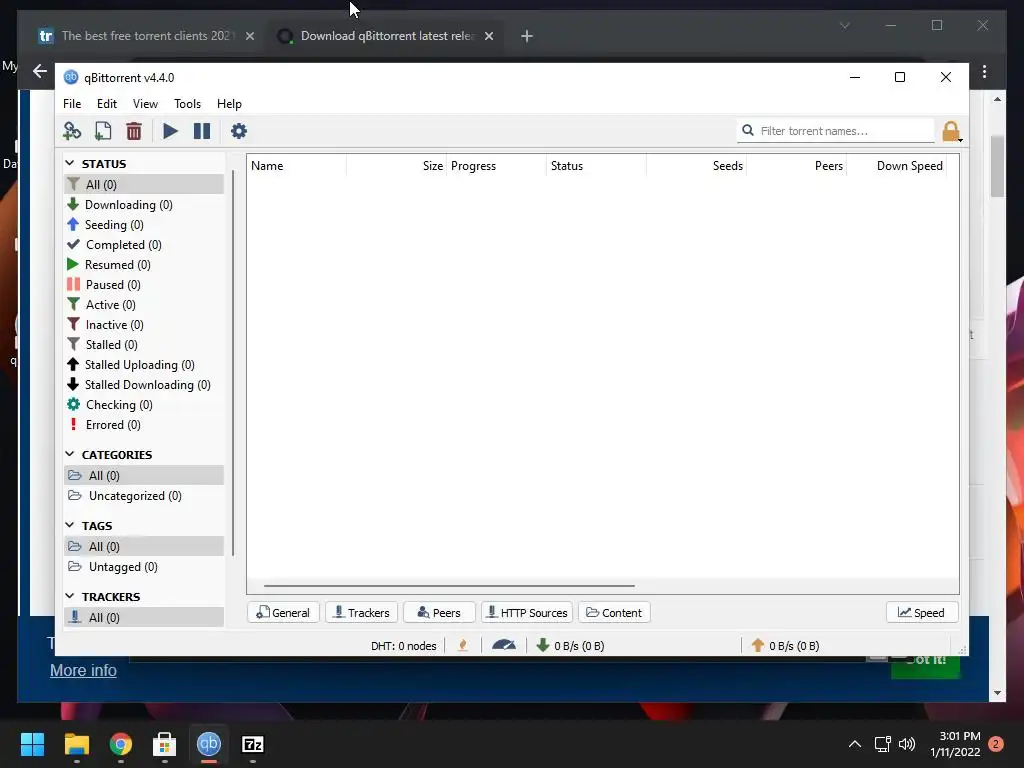
Task: Click the orange lock UI icon
Action: (951, 131)
